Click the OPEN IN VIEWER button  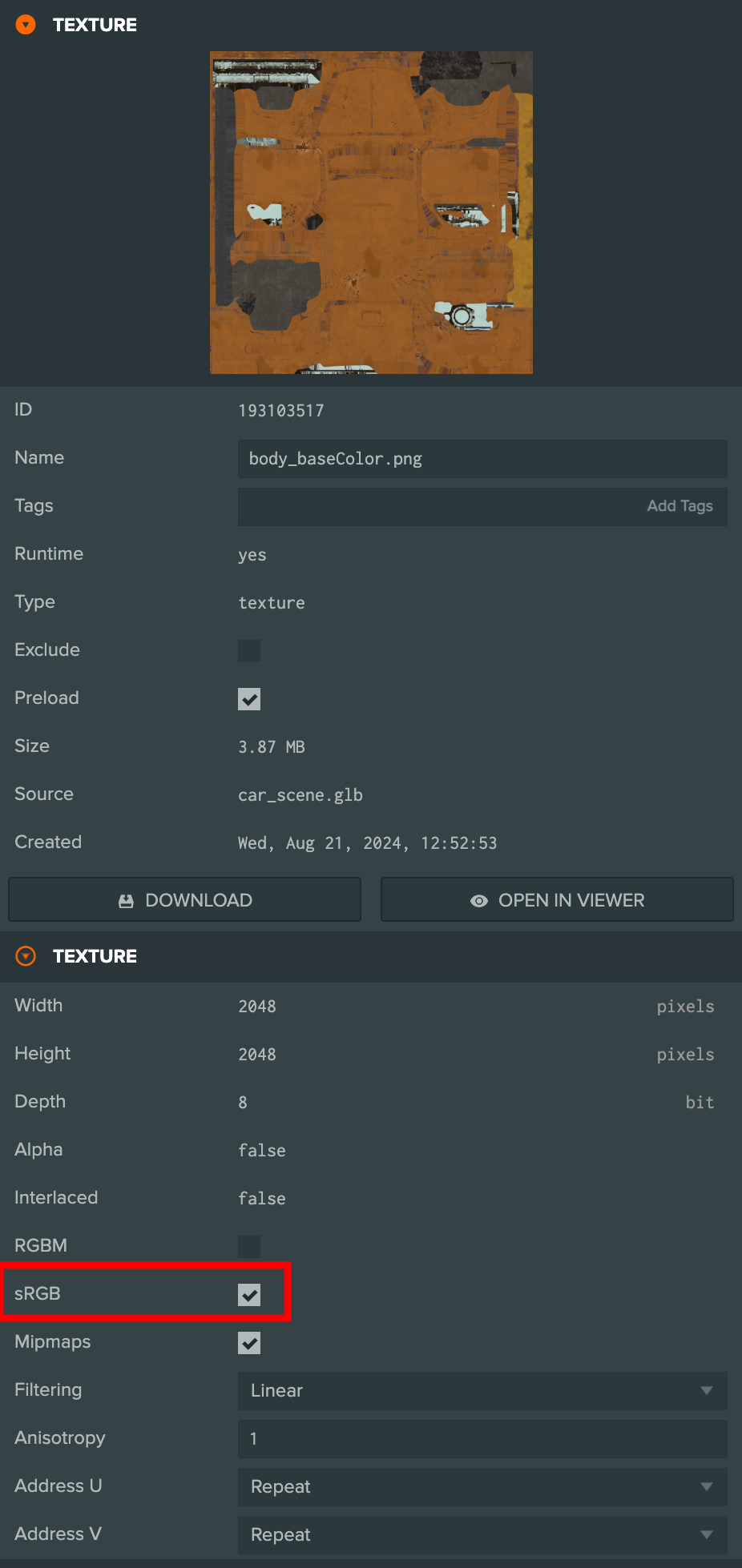coord(557,900)
